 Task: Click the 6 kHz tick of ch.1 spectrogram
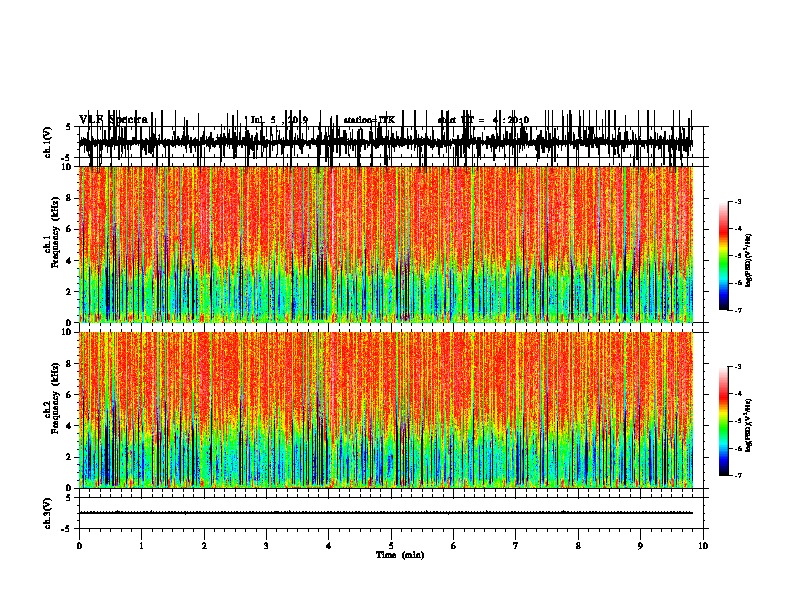(69, 229)
